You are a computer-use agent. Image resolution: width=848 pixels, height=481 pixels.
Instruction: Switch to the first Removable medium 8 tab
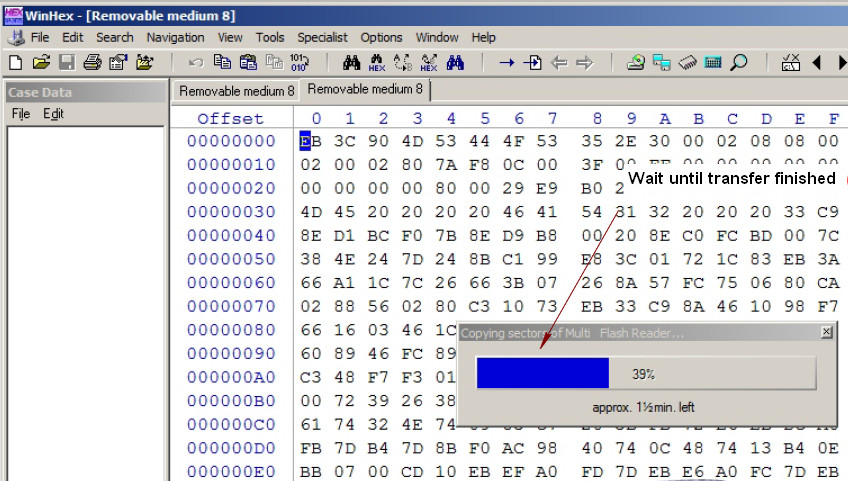click(x=236, y=91)
